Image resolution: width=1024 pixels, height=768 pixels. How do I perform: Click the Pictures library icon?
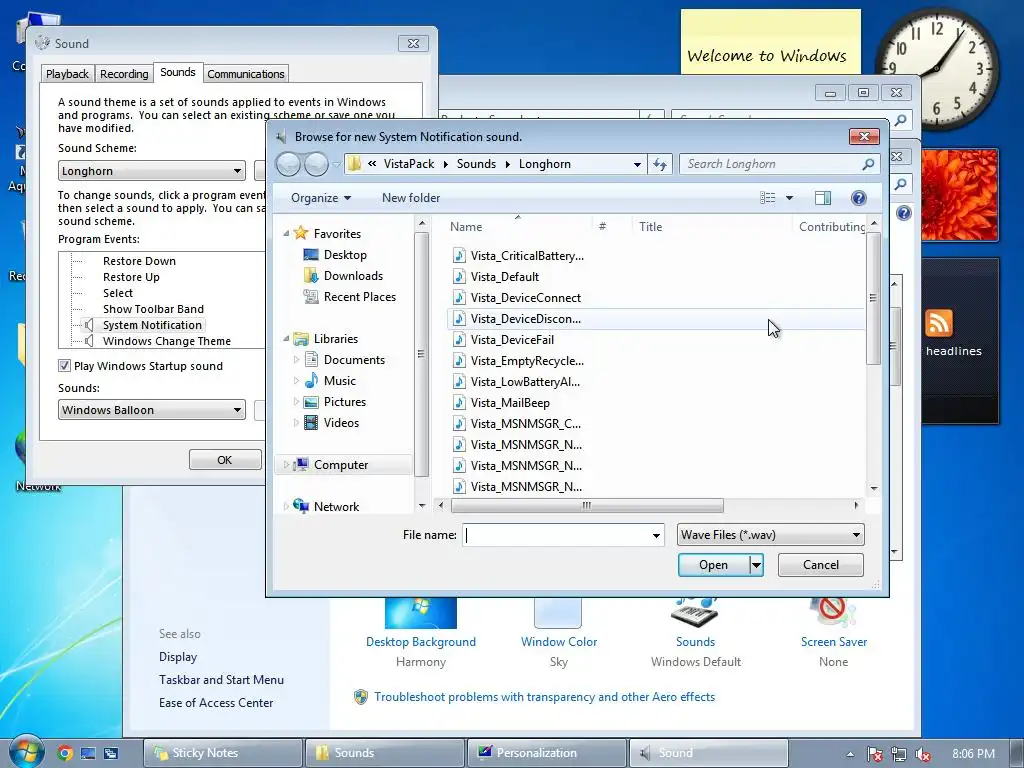point(312,402)
